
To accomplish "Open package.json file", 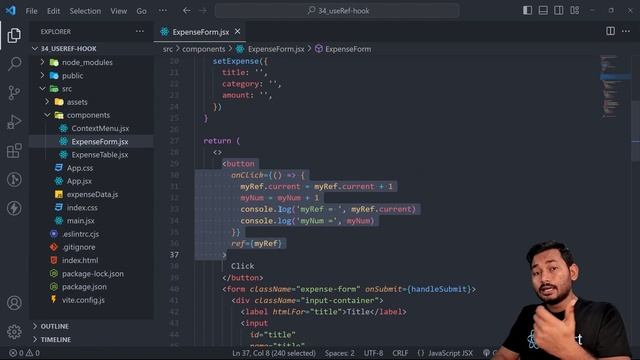I will tap(84, 287).
